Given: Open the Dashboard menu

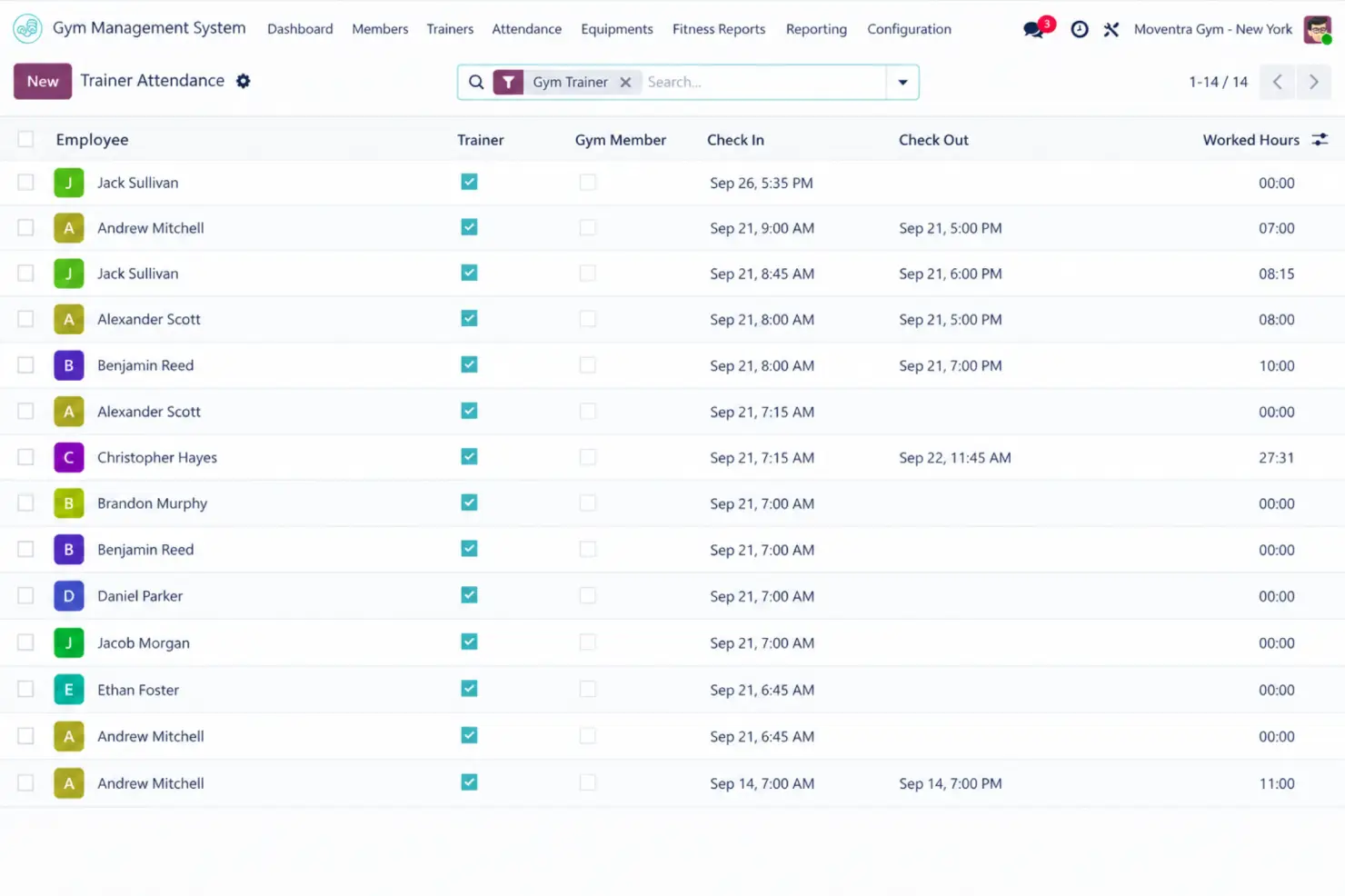Looking at the screenshot, I should click(x=300, y=29).
